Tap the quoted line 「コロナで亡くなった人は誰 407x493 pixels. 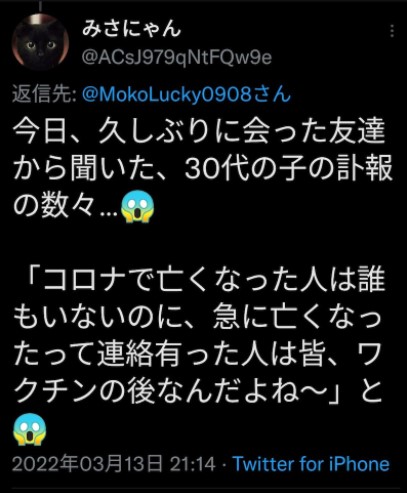coord(205,279)
